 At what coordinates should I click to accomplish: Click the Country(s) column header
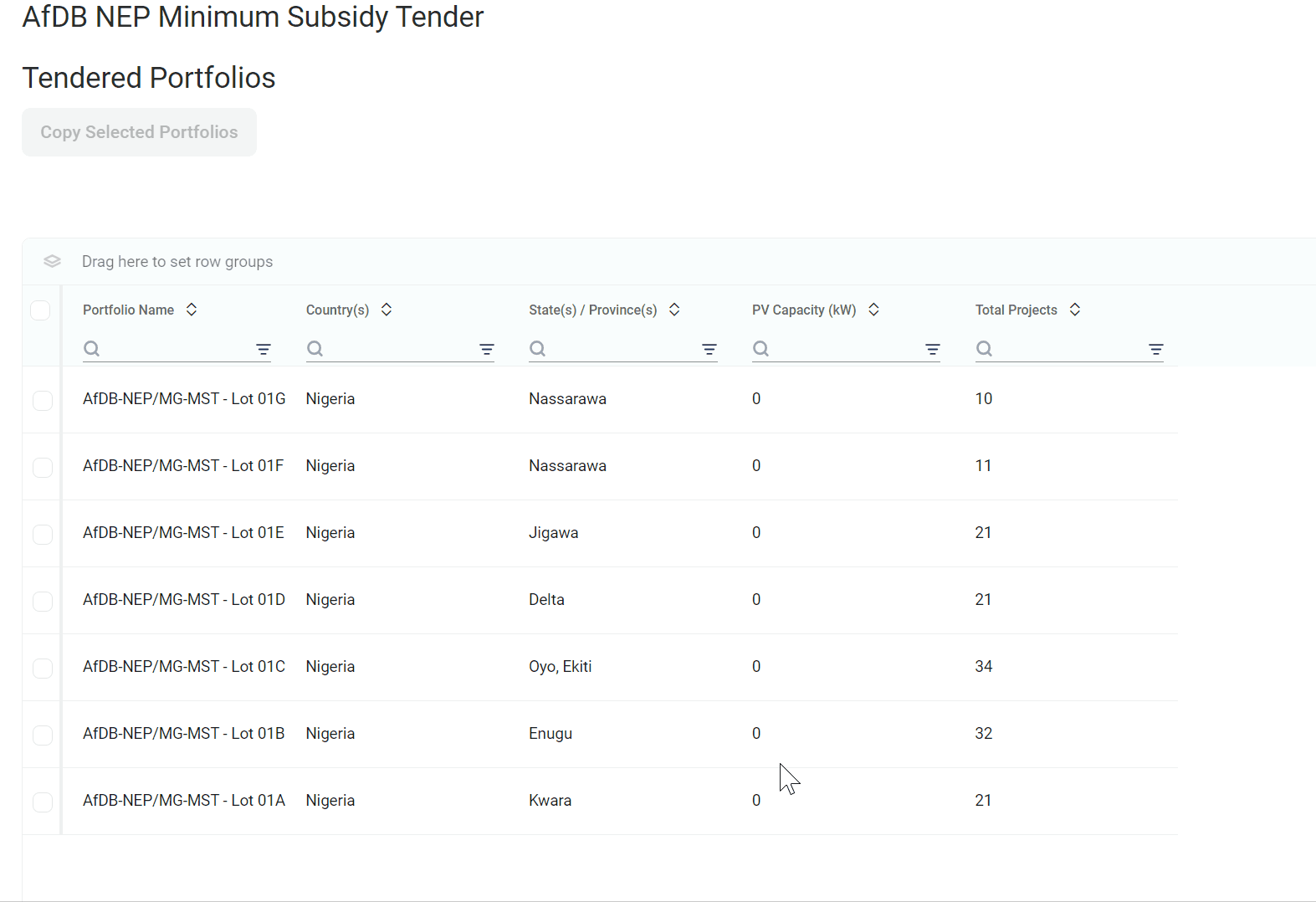pos(337,310)
